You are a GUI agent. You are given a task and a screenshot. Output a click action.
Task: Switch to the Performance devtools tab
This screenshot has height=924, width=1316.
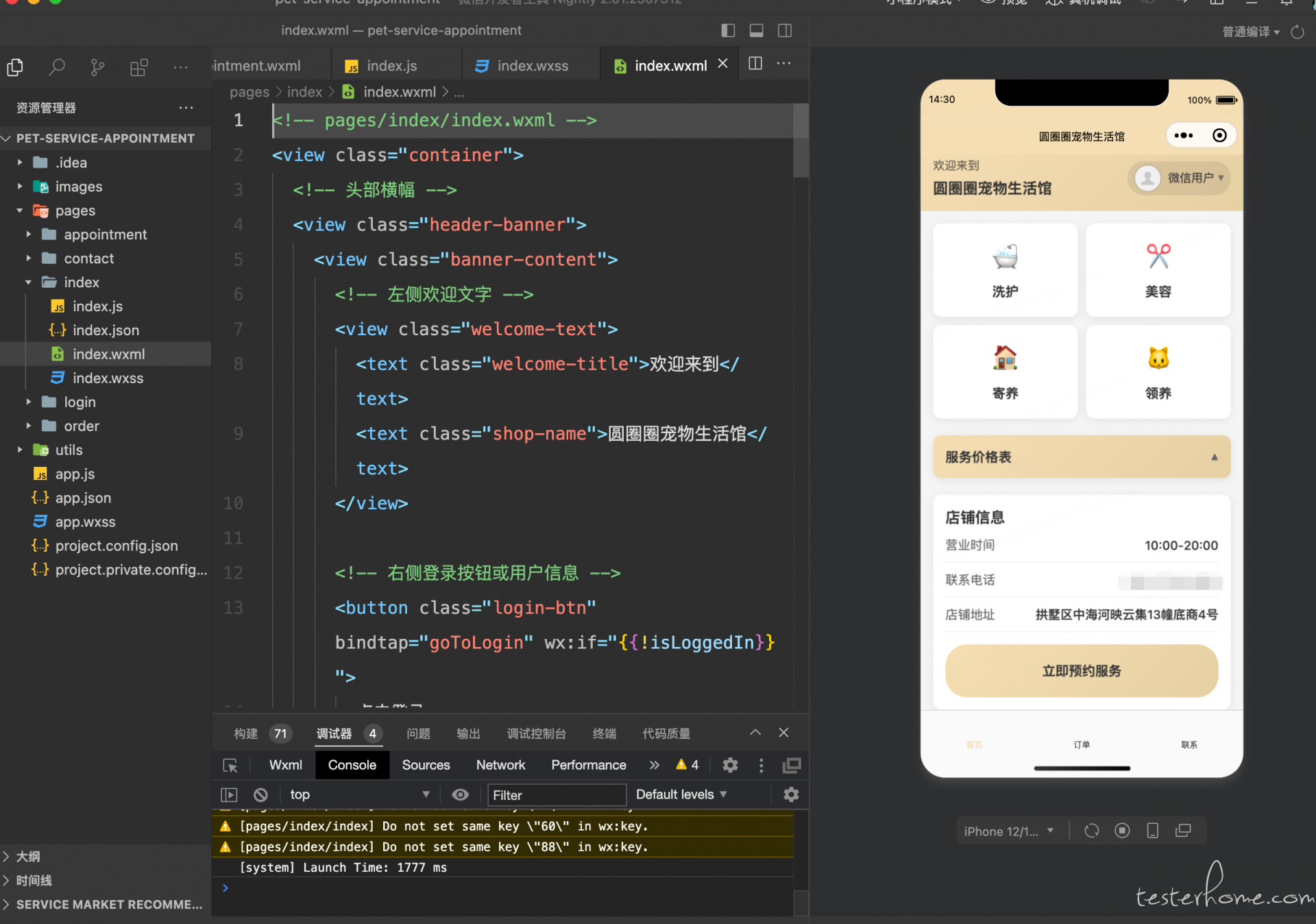click(589, 765)
